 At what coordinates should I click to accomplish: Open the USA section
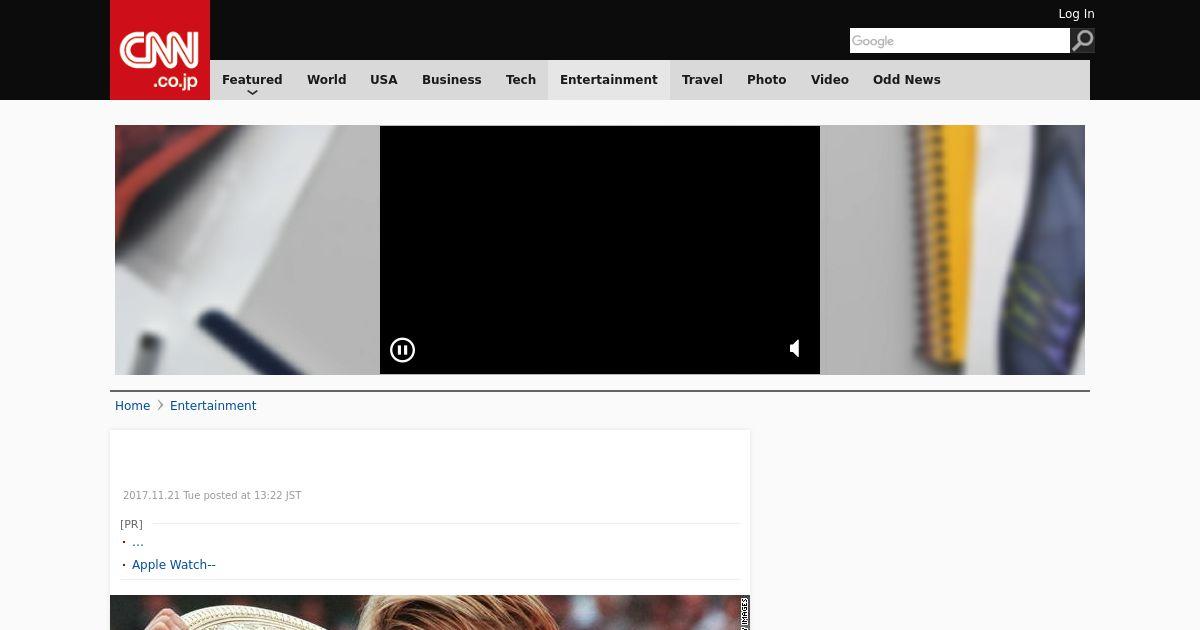384,80
